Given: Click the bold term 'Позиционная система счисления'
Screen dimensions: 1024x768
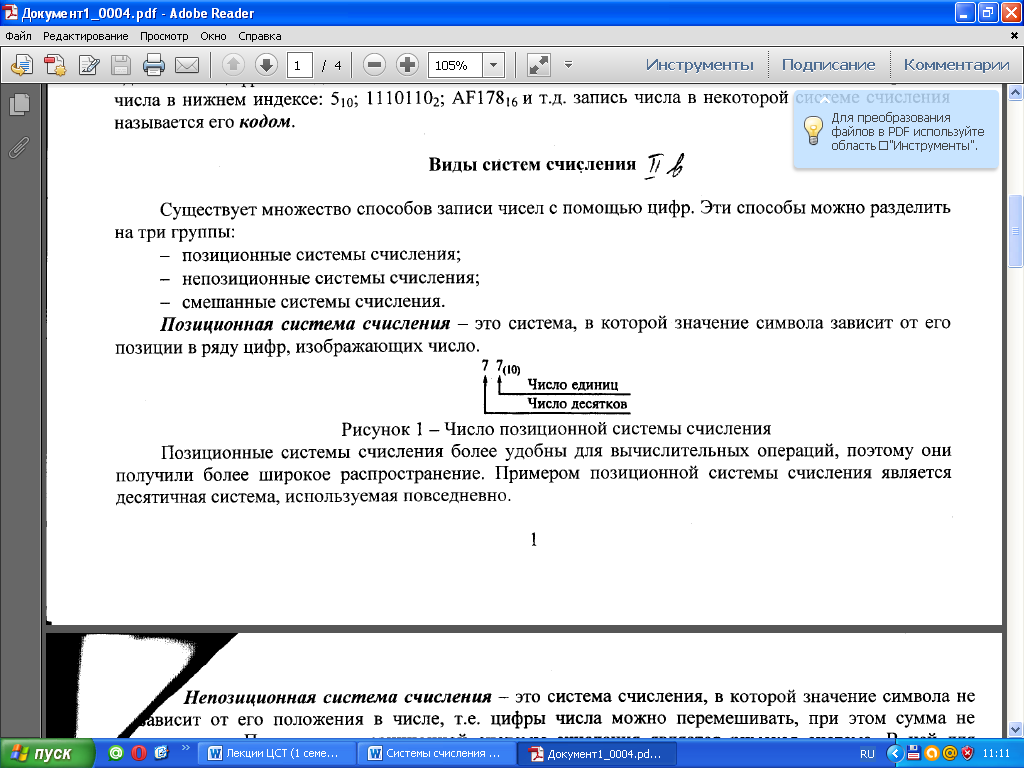Looking at the screenshot, I should tap(305, 323).
